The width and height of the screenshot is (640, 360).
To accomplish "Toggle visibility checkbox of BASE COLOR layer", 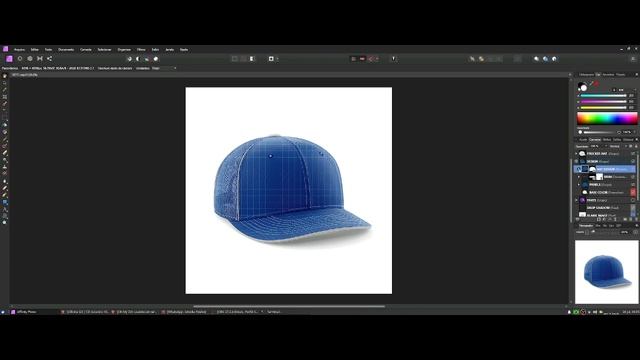I will click(633, 192).
